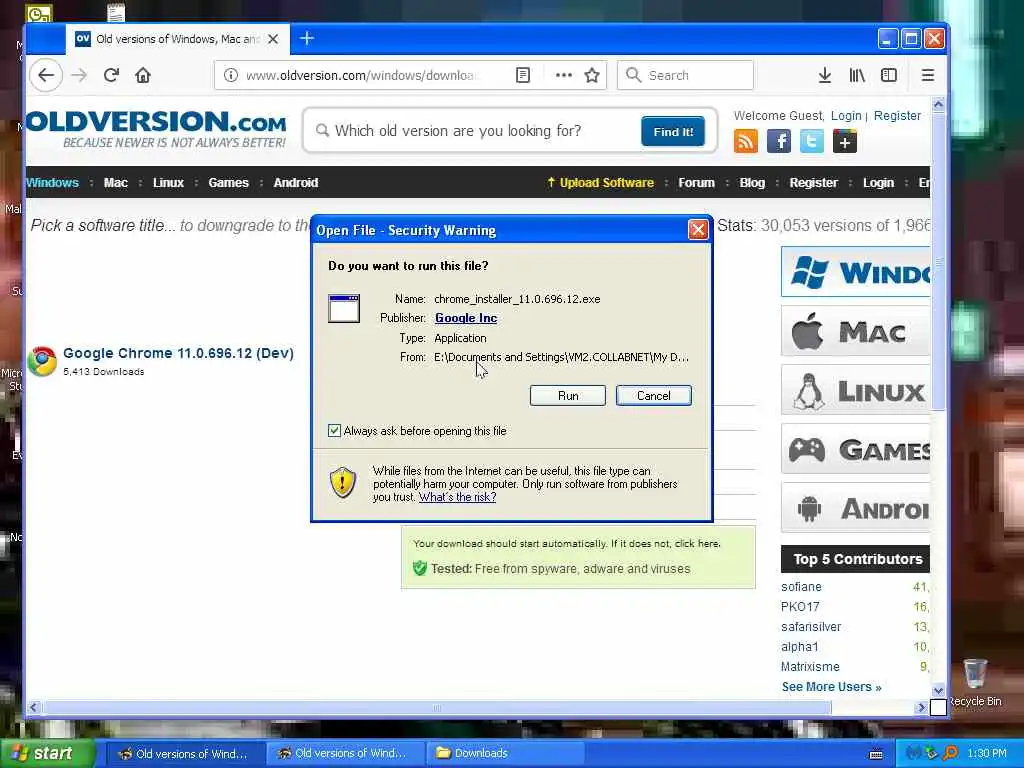Bookmark this page with star icon
Screen dimensions: 1024x768
coord(592,75)
